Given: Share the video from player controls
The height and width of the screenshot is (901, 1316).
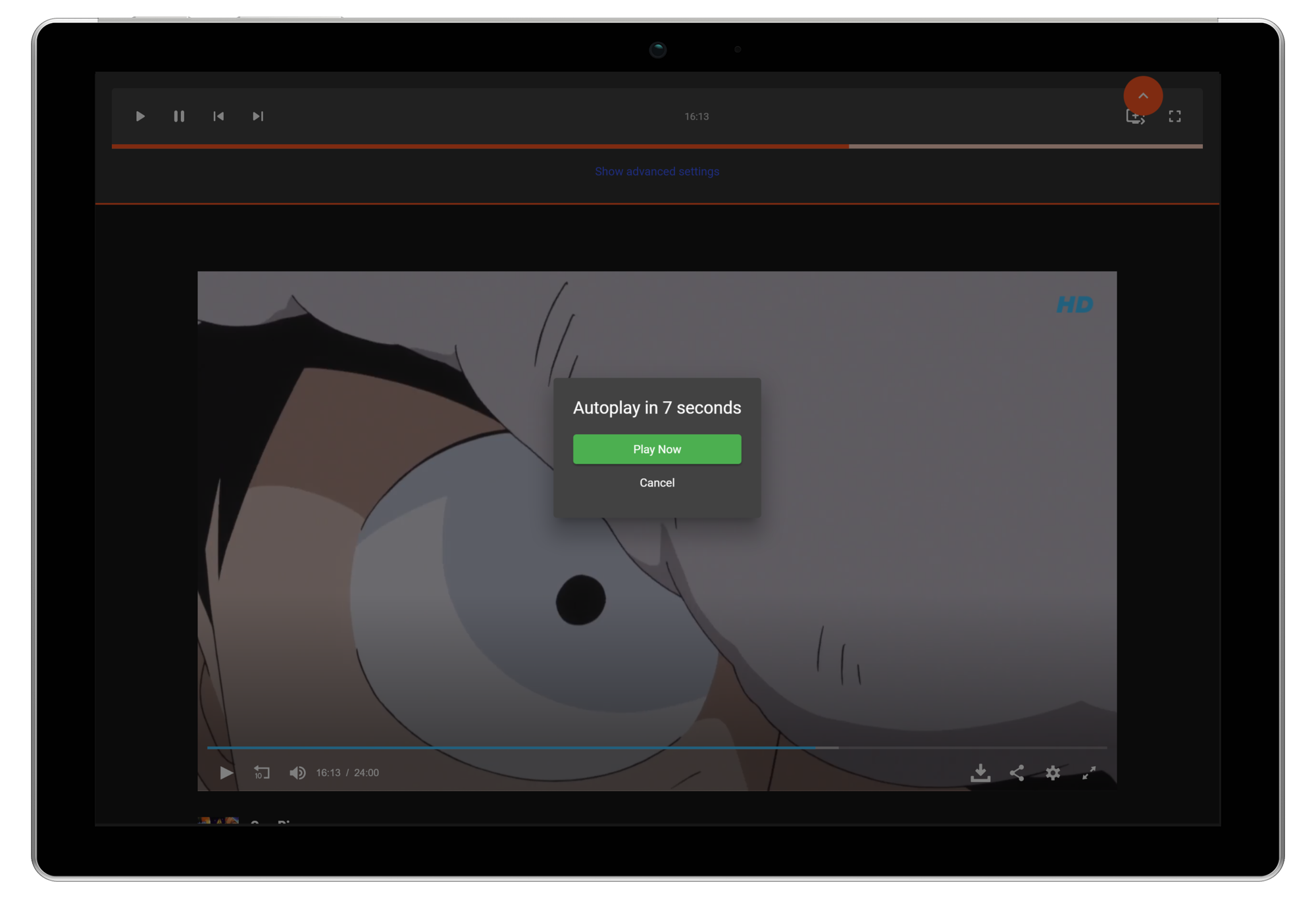Looking at the screenshot, I should point(1017,773).
